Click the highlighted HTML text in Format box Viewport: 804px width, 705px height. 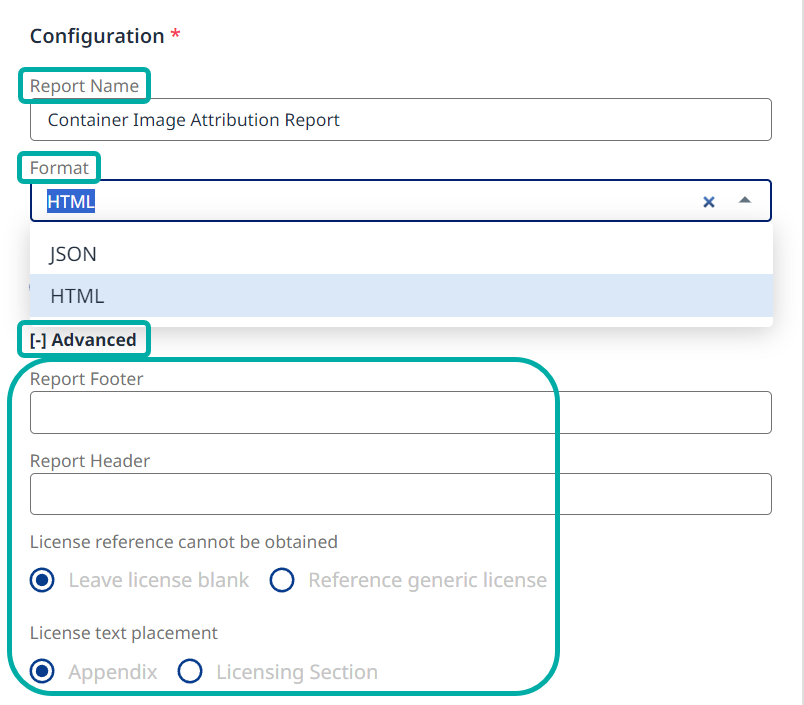point(71,201)
